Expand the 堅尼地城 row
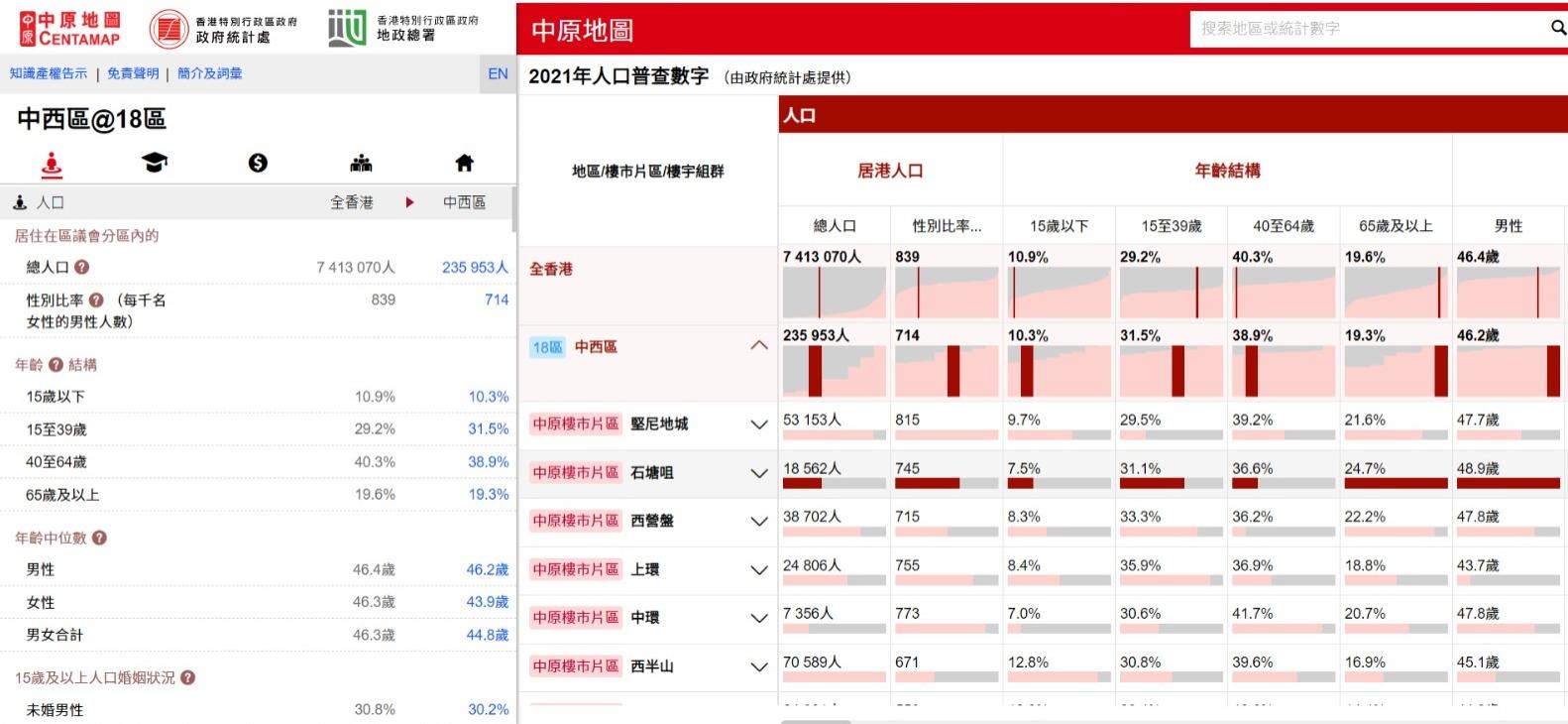 tap(759, 424)
